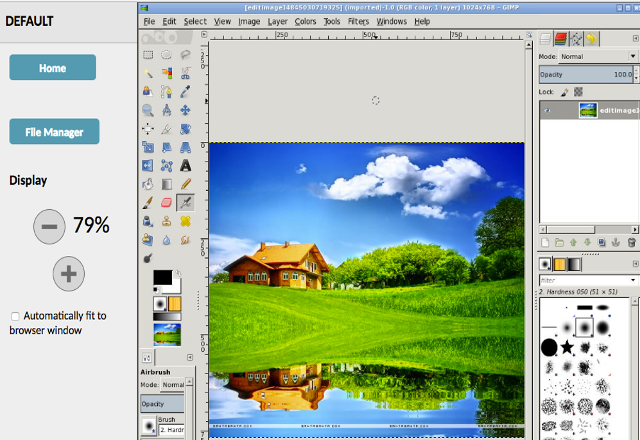Select the Shear tool
This screenshot has width=640, height=440.
point(167,147)
